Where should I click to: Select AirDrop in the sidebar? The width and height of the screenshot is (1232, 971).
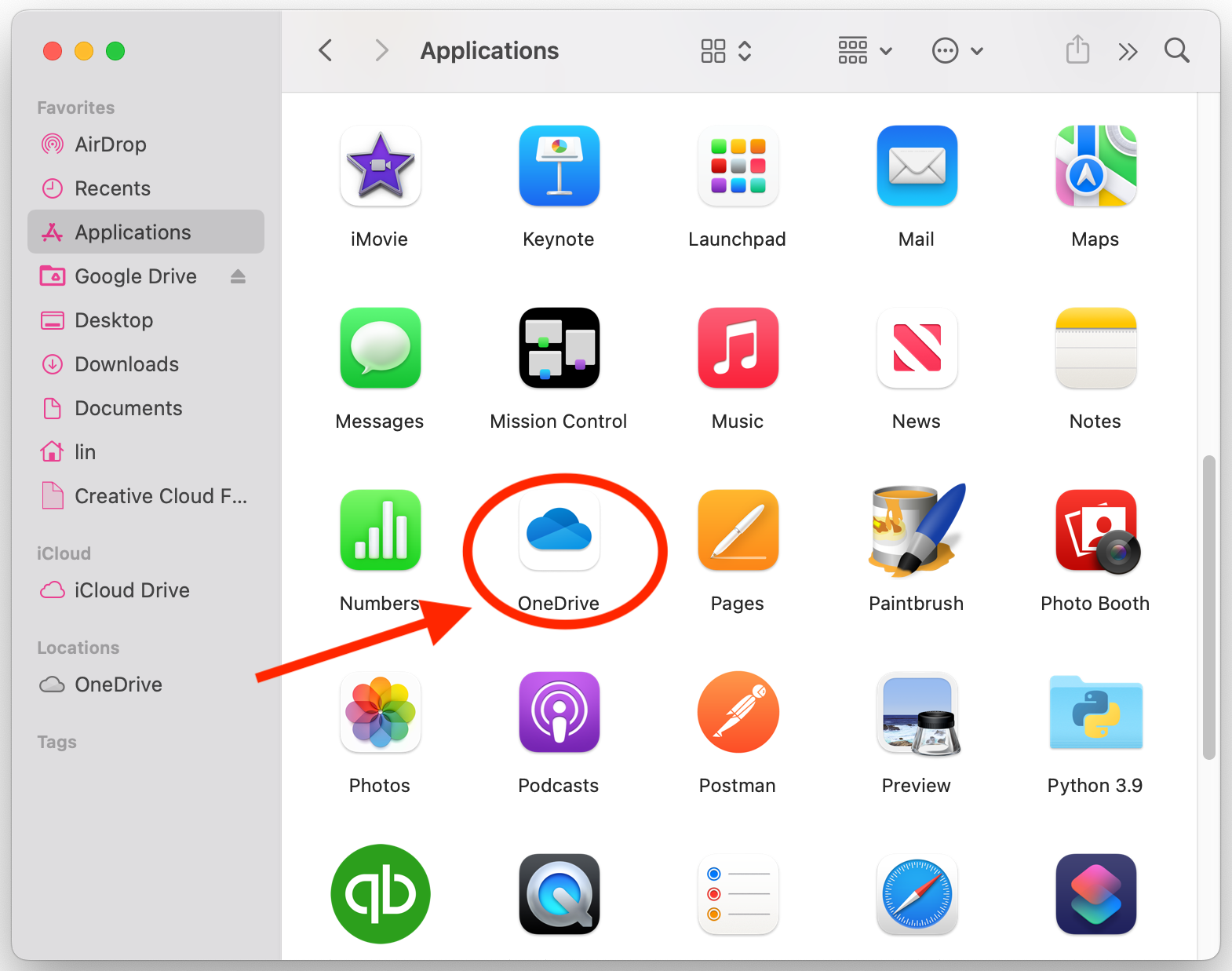click(x=146, y=144)
